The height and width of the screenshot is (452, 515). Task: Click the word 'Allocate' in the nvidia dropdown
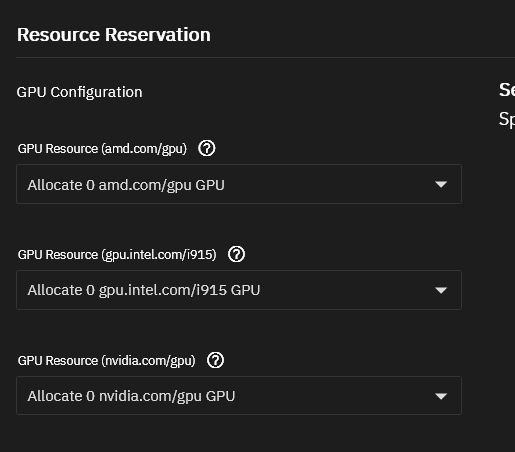55,396
